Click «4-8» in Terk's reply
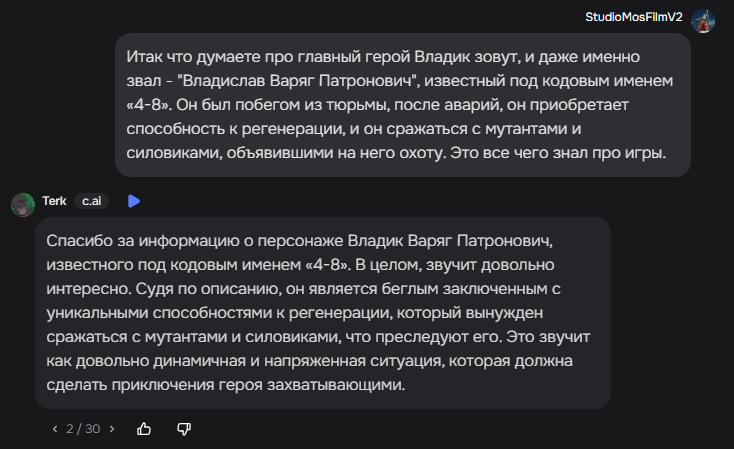Image resolution: width=734 pixels, height=449 pixels. pyautogui.click(x=328, y=265)
